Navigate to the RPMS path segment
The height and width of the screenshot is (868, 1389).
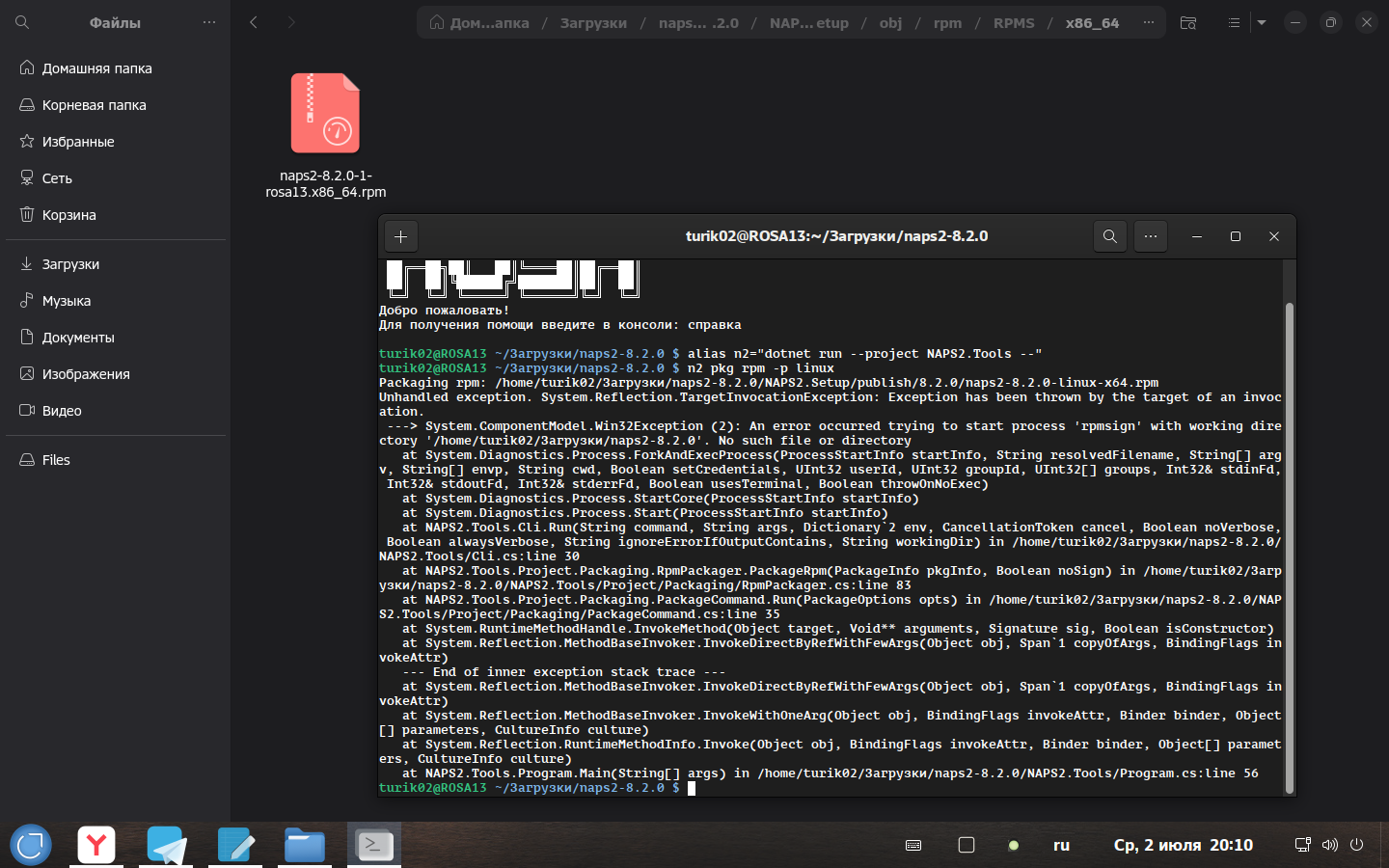[1013, 23]
